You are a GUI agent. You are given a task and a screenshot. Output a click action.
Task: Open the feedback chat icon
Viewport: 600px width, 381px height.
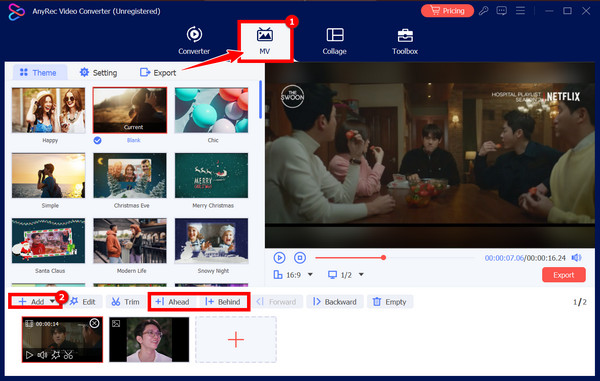[x=502, y=11]
